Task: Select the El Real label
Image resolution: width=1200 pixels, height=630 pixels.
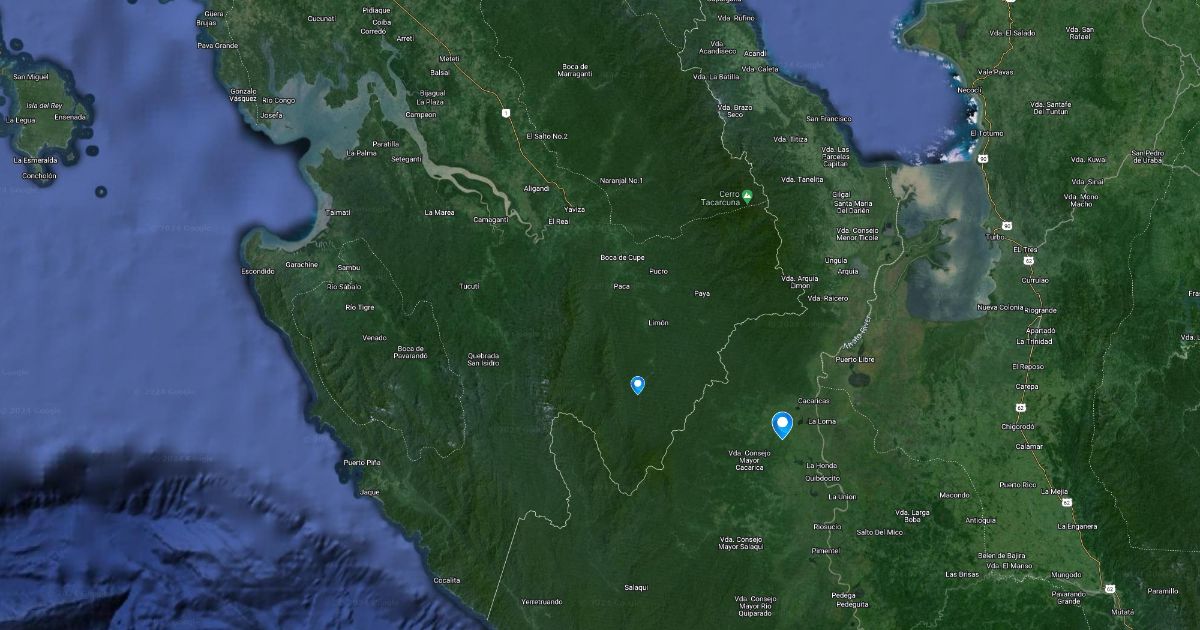Action: (x=559, y=220)
